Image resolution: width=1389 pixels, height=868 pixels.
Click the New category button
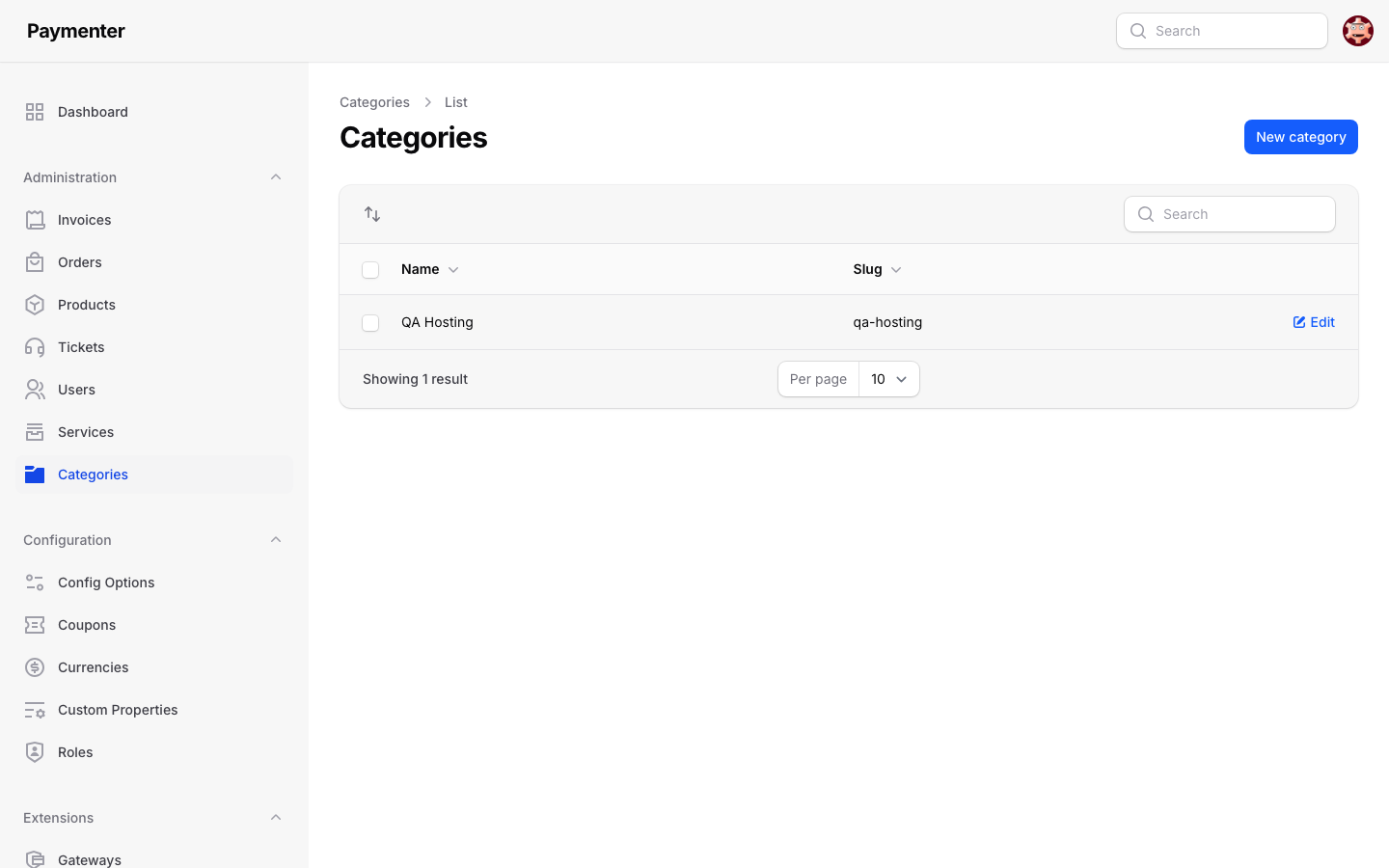(x=1300, y=137)
